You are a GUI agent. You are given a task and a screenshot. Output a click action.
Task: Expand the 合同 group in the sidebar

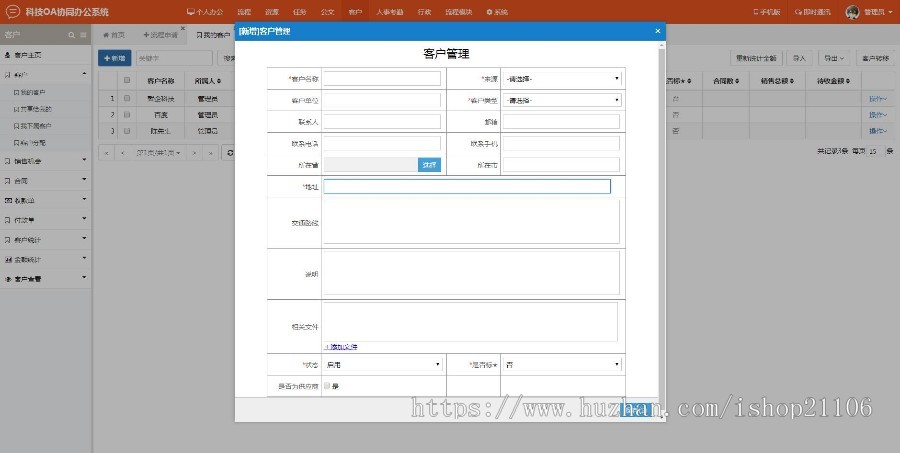click(x=45, y=180)
